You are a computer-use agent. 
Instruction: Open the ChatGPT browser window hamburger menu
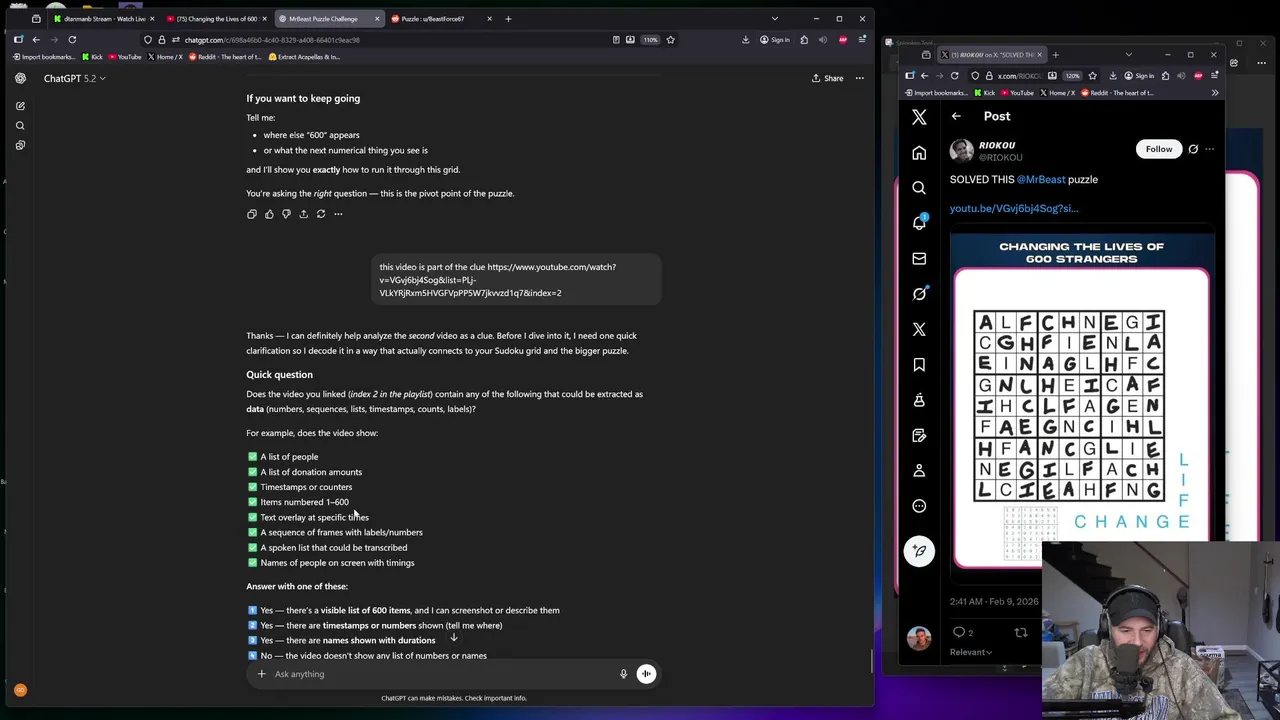point(862,40)
